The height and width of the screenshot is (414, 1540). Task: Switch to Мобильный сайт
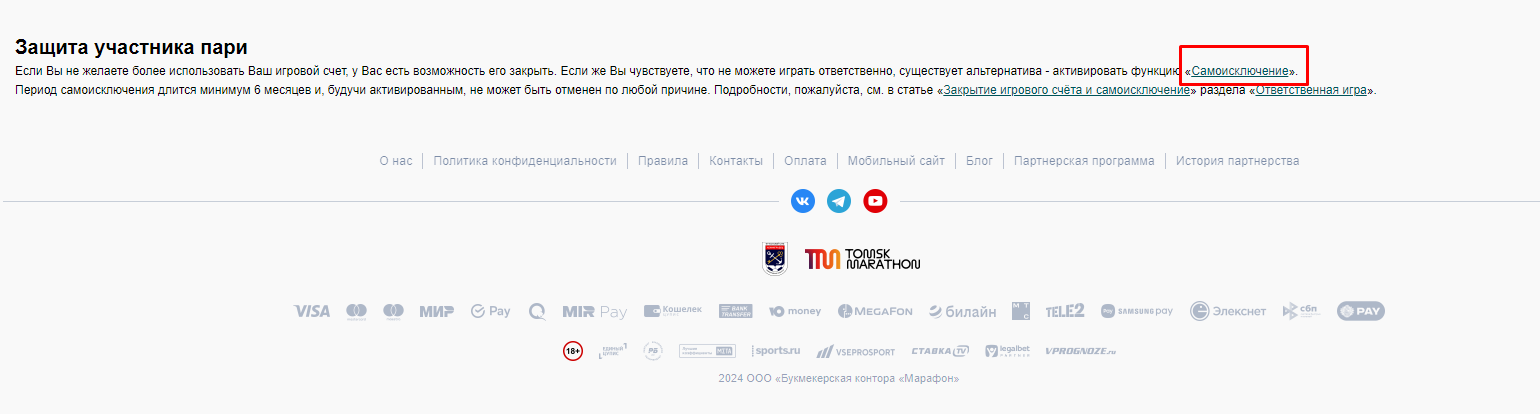tap(896, 161)
